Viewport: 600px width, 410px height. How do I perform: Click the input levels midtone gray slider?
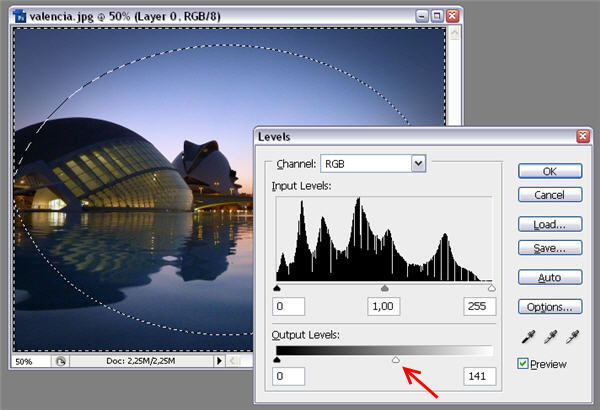tap(385, 288)
